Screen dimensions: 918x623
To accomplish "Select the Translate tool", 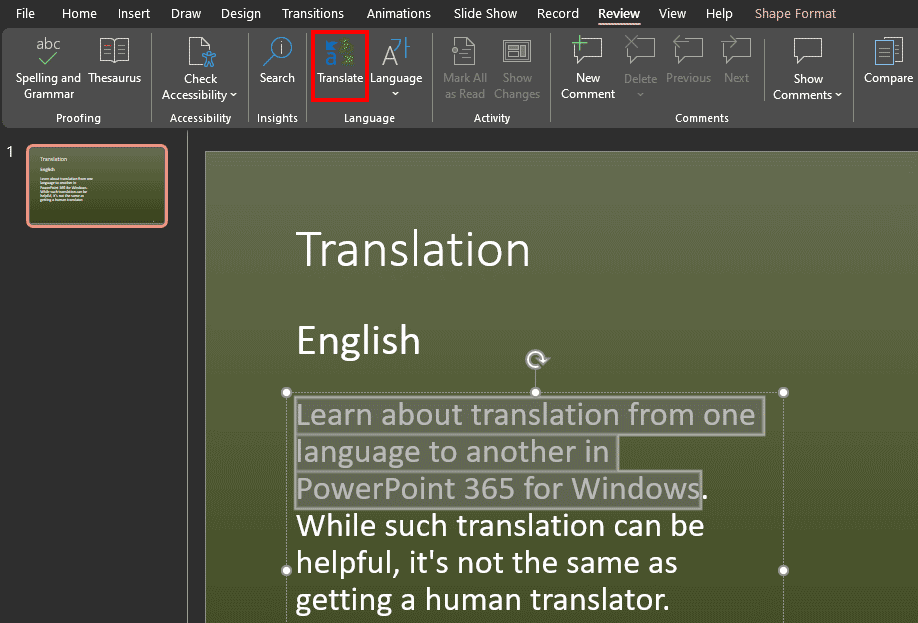I will (340, 66).
